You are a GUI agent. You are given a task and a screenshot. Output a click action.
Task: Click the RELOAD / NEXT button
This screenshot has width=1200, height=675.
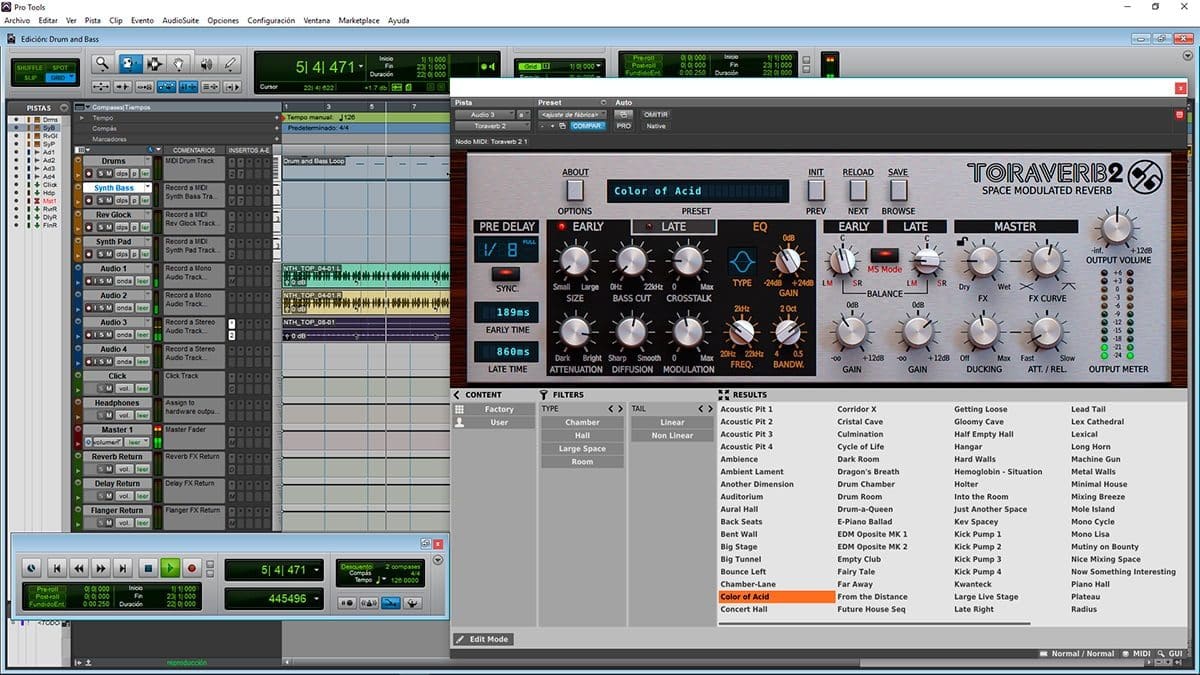click(857, 189)
